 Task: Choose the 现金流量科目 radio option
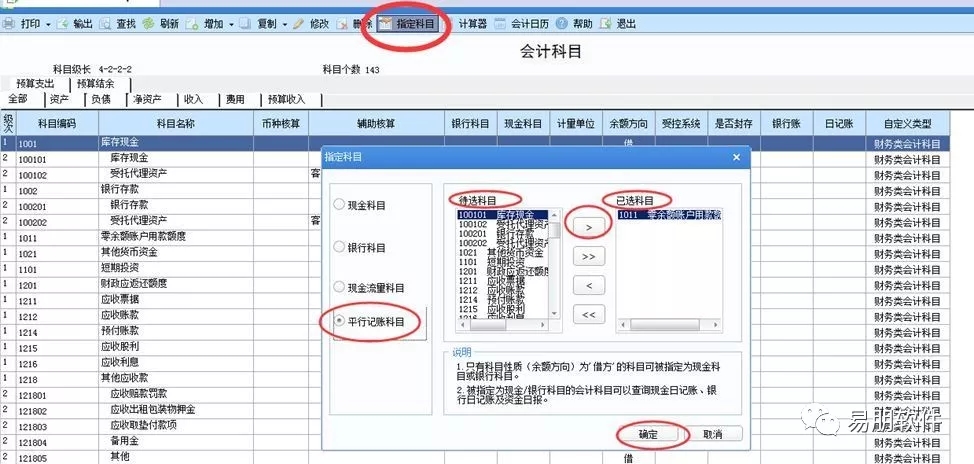(x=341, y=288)
